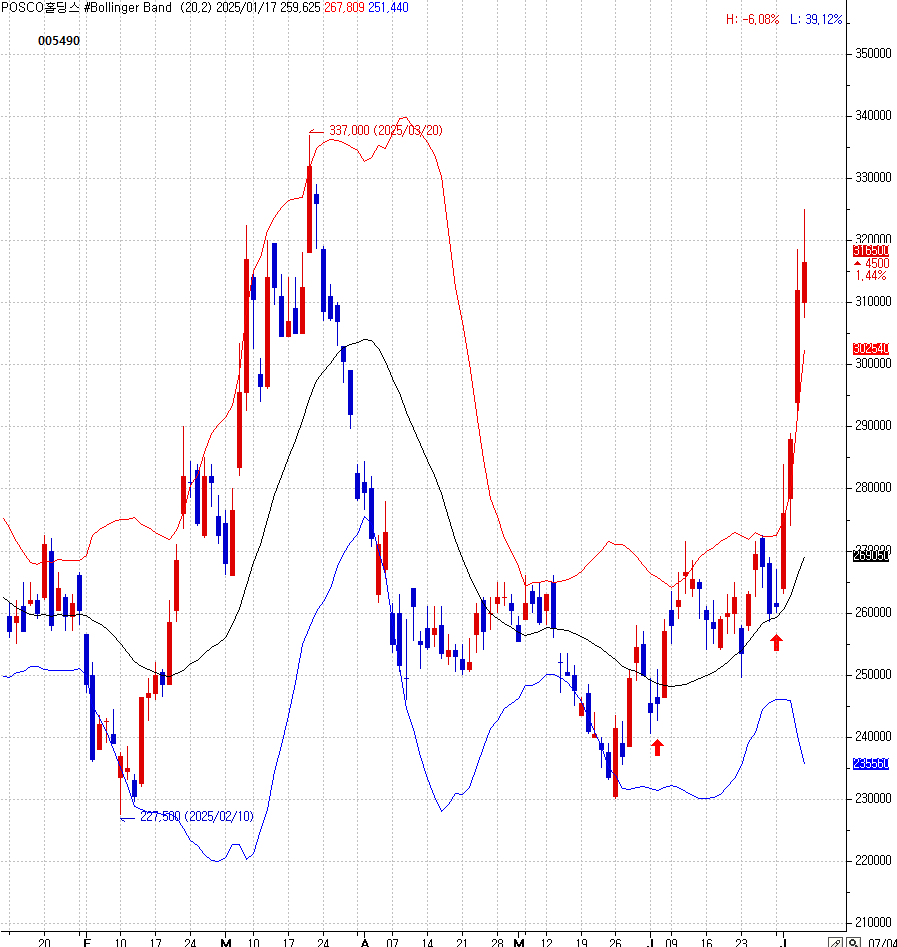This screenshot has width=897, height=947.
Task: Click the 340000 price axis label
Action: click(873, 115)
